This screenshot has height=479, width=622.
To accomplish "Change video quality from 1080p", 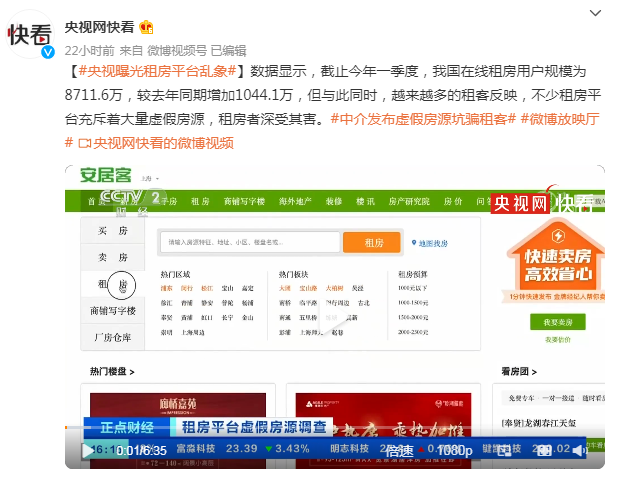I will point(455,450).
